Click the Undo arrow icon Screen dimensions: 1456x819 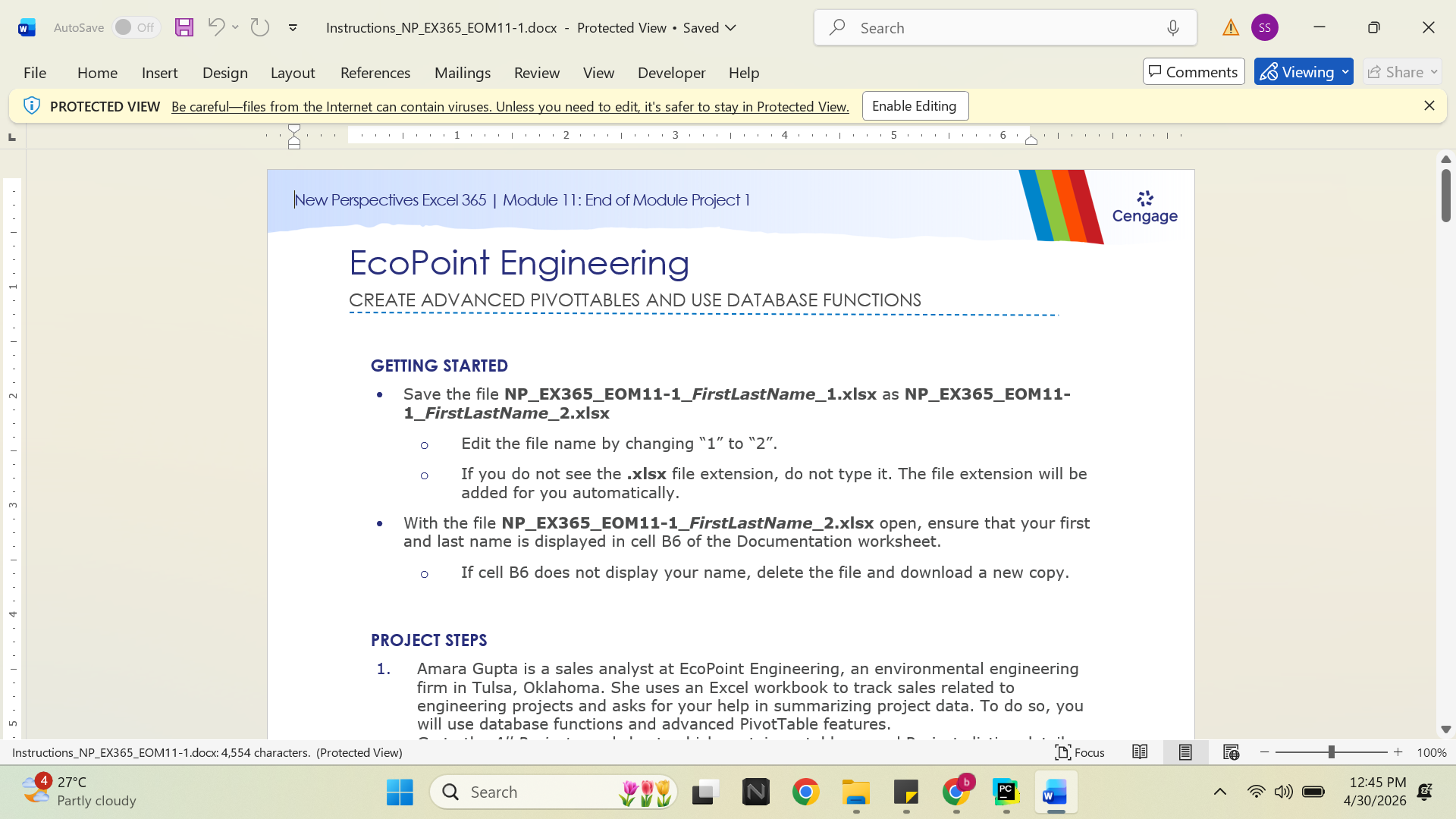click(x=215, y=27)
